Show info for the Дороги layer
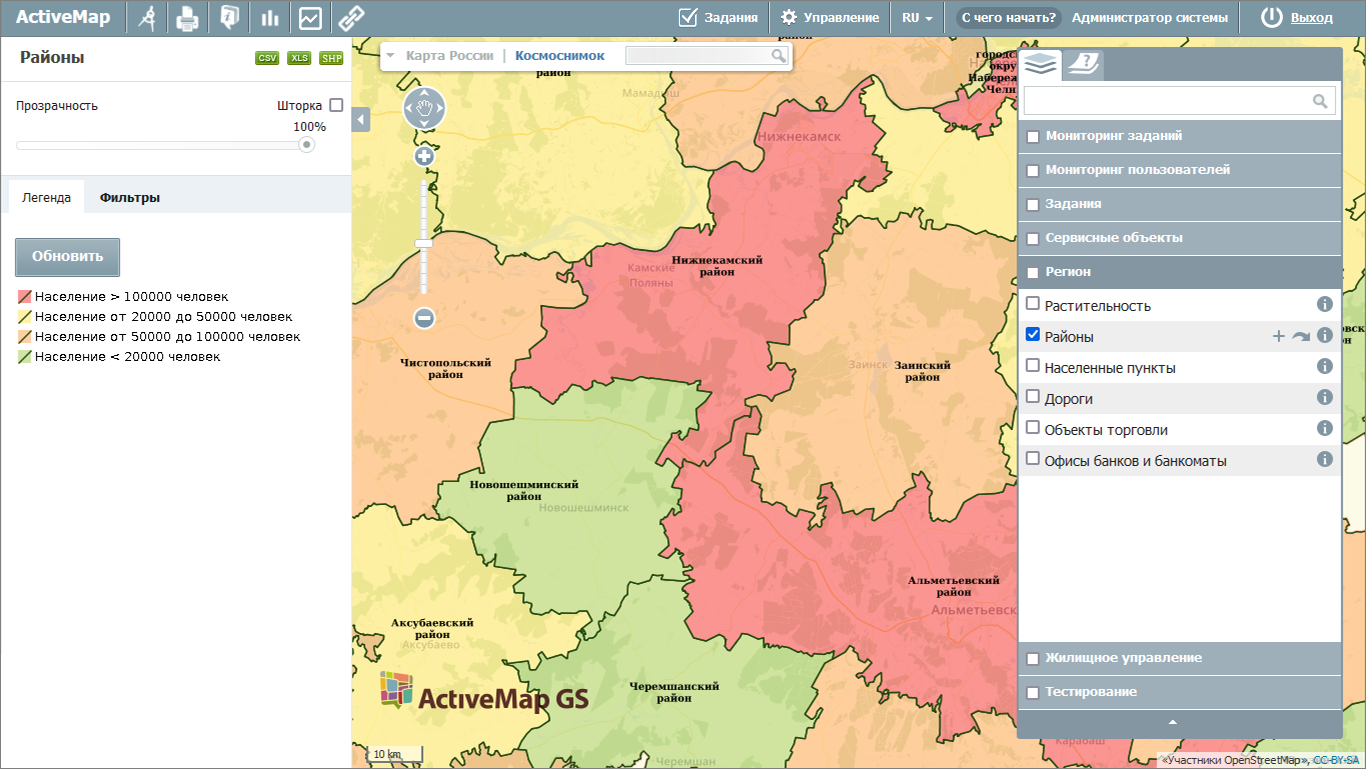 [x=1325, y=398]
